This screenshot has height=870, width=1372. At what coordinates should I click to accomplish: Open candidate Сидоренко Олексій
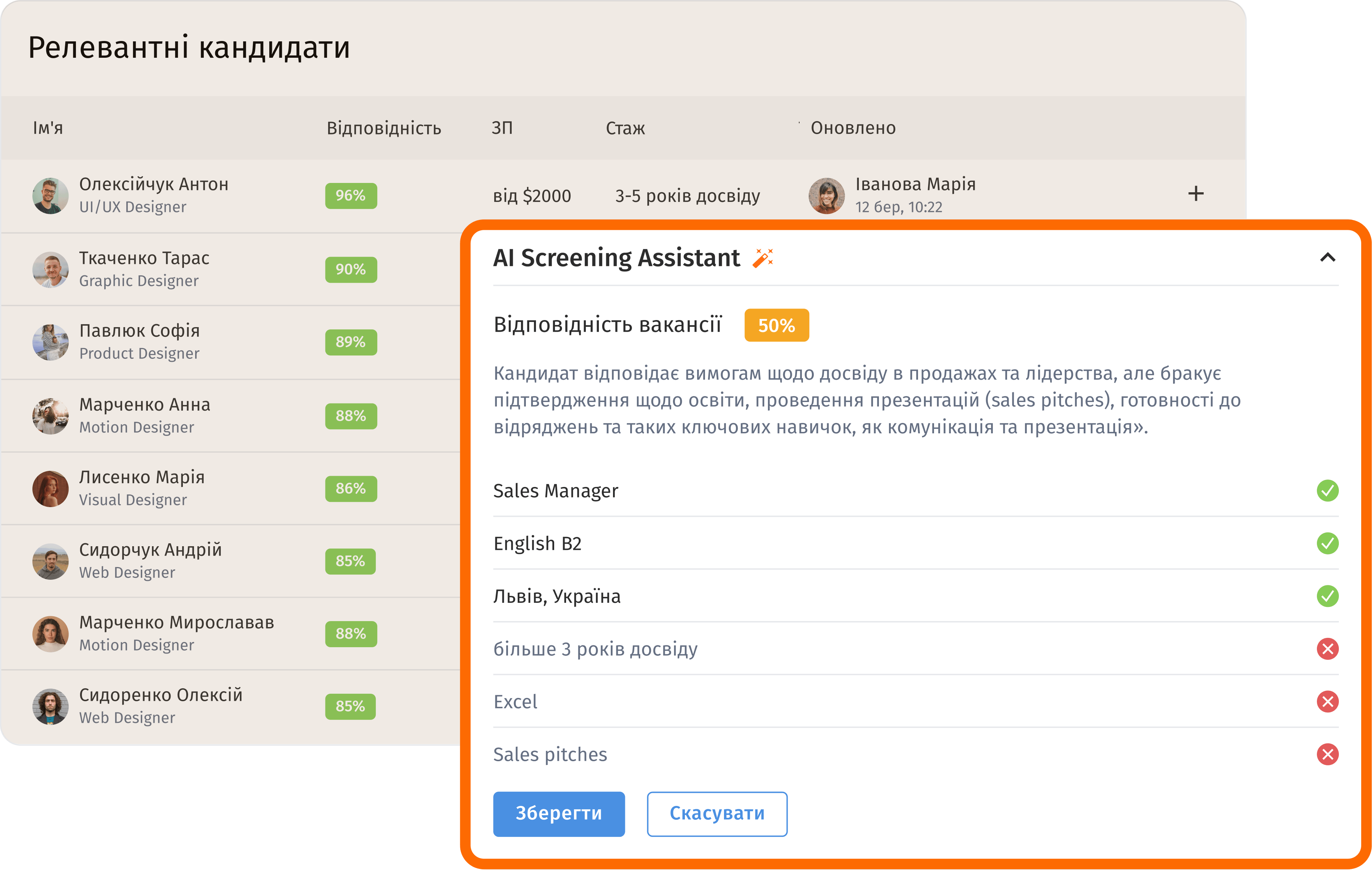(x=161, y=695)
